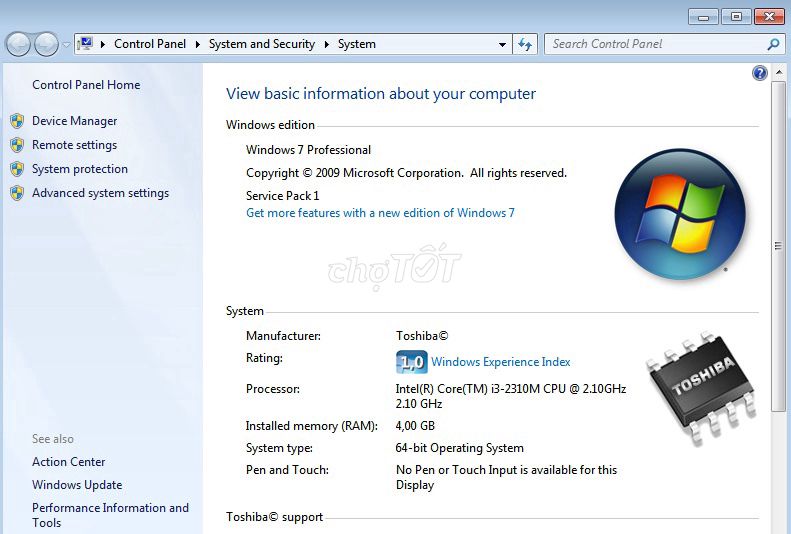
Task: Click the vertical scrollbar down arrow
Action: point(779,526)
